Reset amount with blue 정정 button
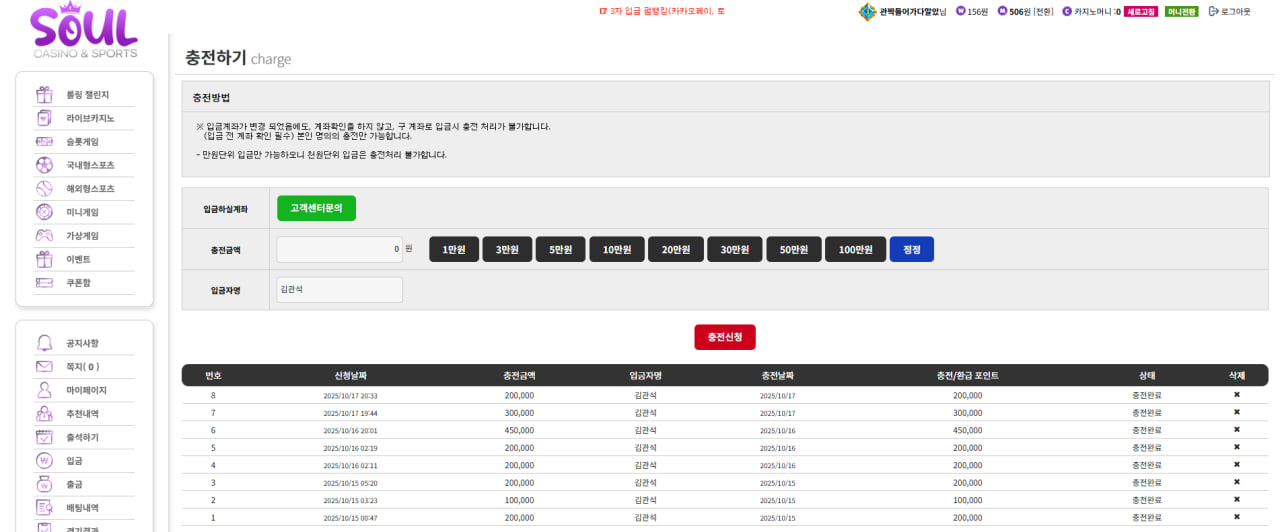 [912, 249]
